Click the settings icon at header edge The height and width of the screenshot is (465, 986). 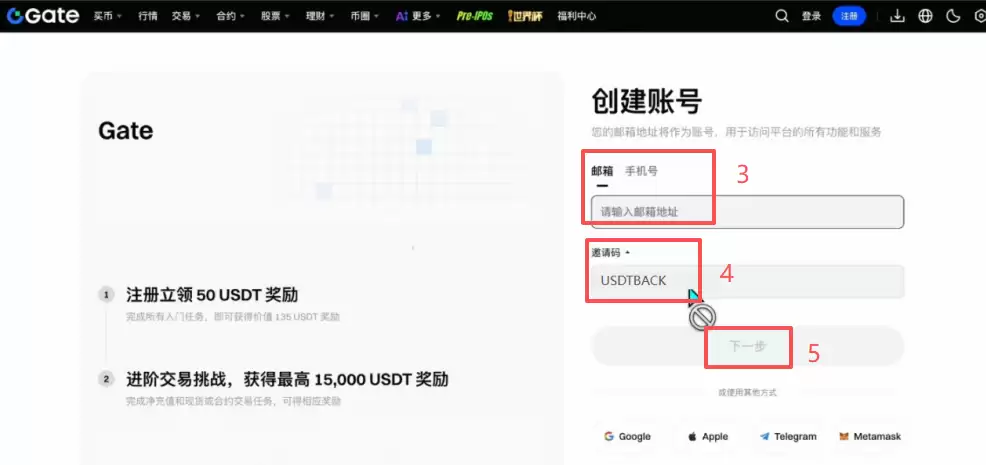tap(980, 16)
